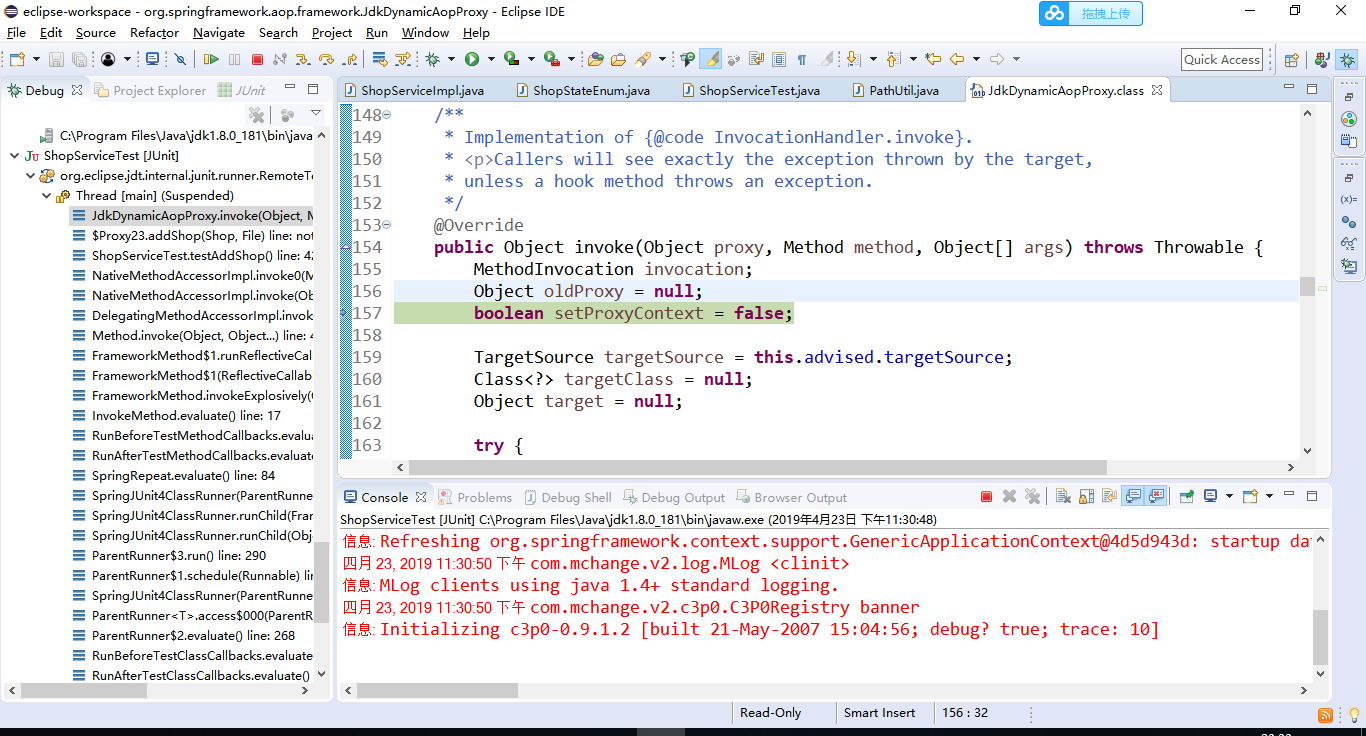Screen dimensions: 1366x736
Task: Click the cloud upload button at top
Action: pyautogui.click(x=1091, y=13)
